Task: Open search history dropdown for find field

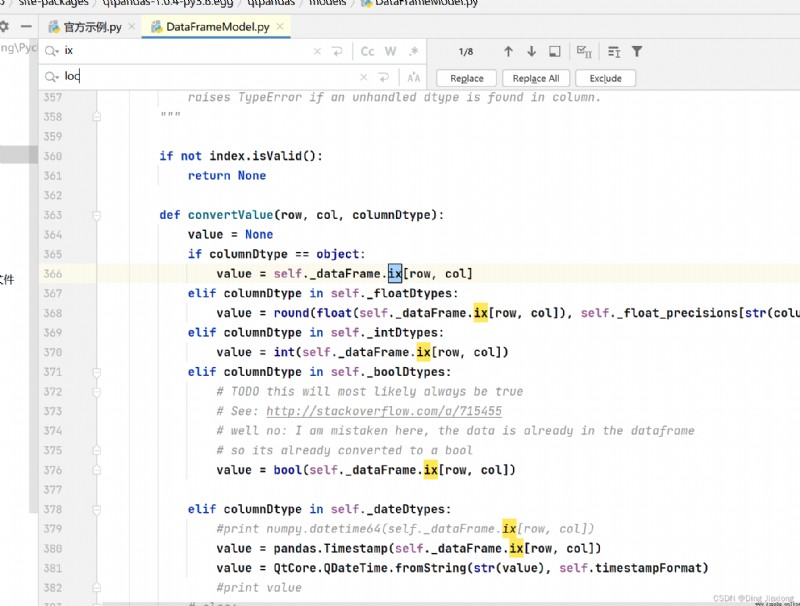Action: pos(52,51)
